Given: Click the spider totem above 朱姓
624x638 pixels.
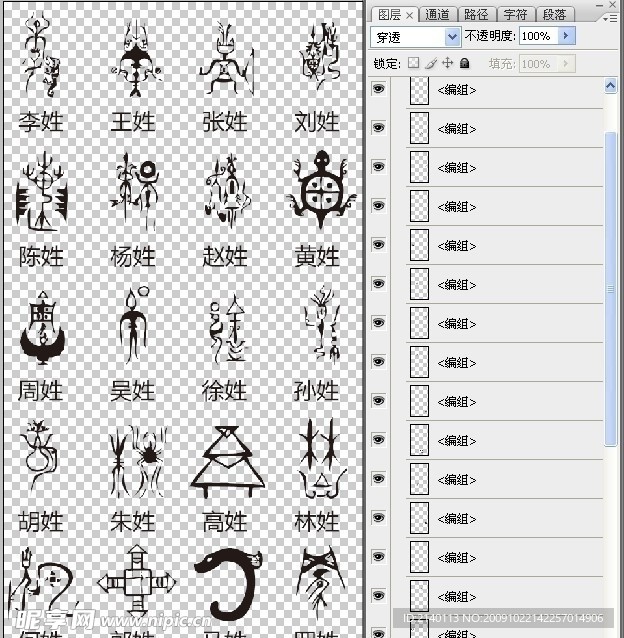Looking at the screenshot, I should pos(137,462).
